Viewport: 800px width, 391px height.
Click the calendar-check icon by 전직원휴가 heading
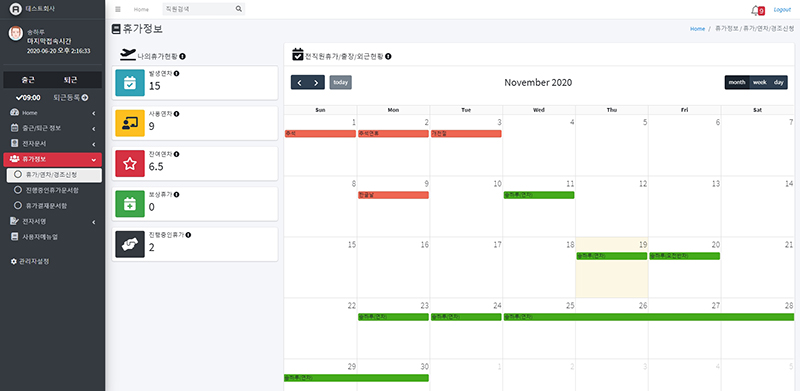tap(297, 55)
